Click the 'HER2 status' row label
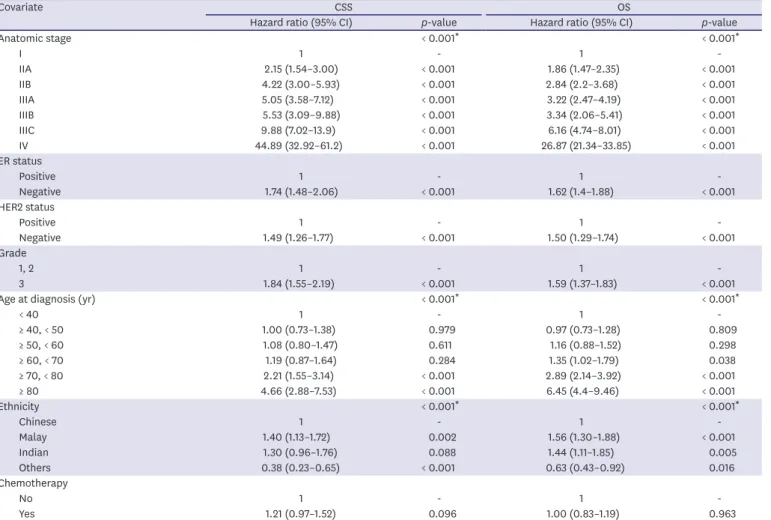This screenshot has width=771, height=520. pyautogui.click(x=27, y=207)
